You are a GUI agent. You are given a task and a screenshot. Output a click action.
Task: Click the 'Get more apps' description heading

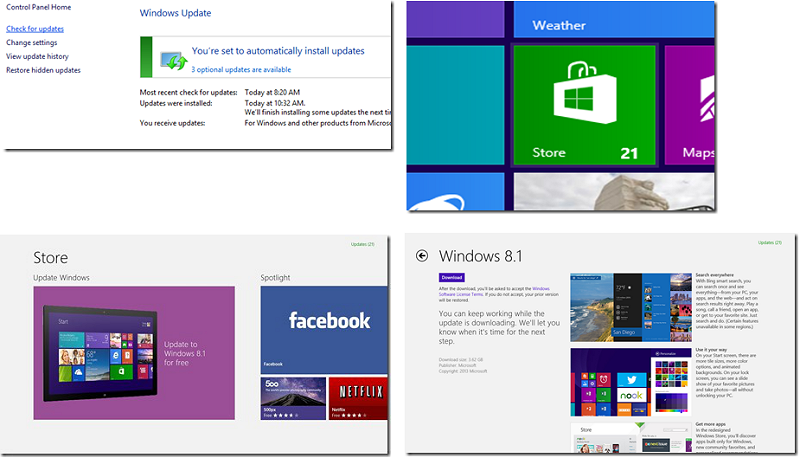pyautogui.click(x=710, y=424)
